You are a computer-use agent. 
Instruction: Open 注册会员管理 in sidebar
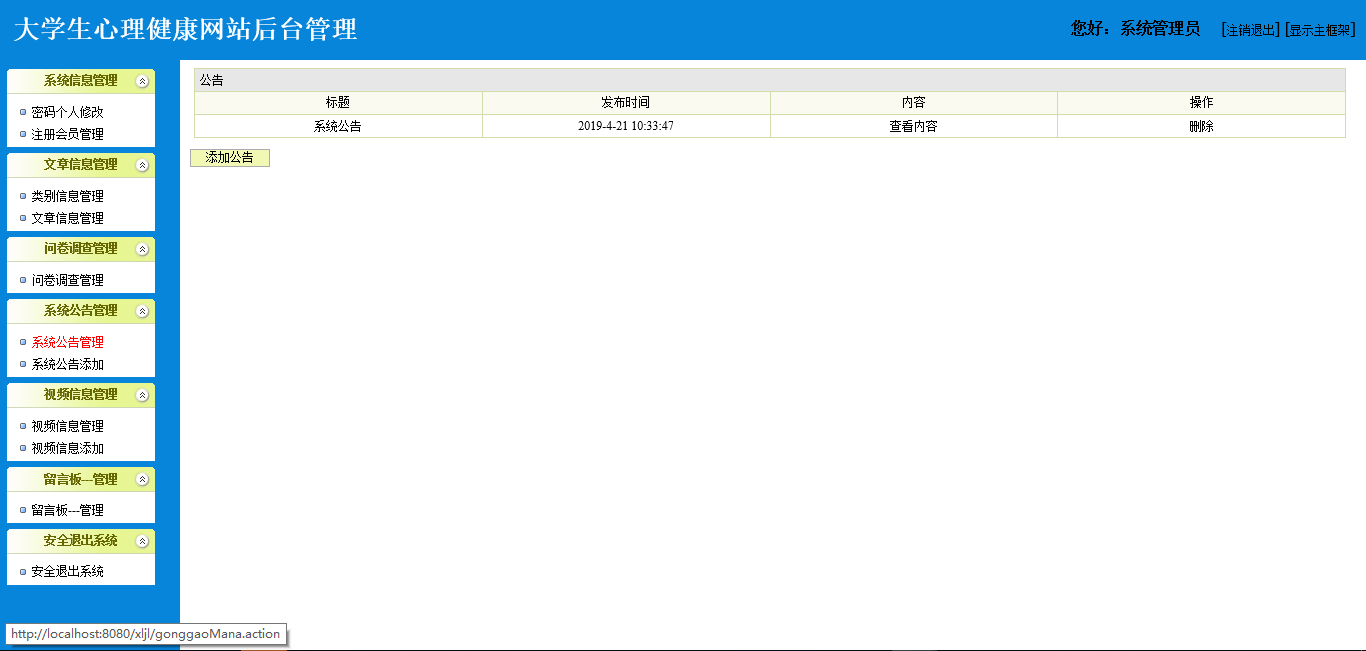67,134
